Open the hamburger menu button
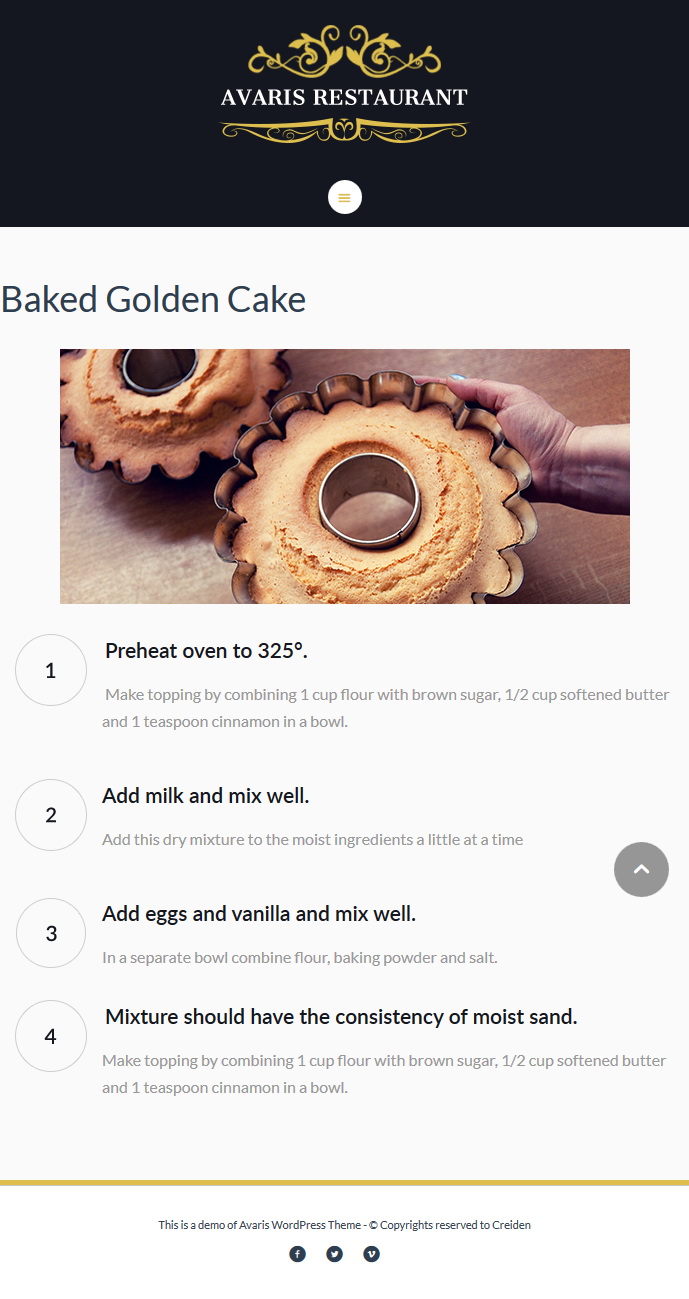Viewport: 689px width, 1299px height. (x=344, y=197)
